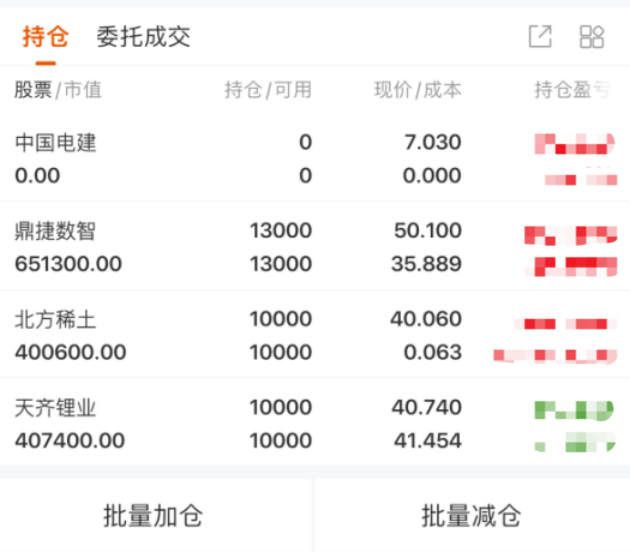Click 中国电建 market value 0.00
Viewport: 630px width, 552px height.
click(37, 176)
